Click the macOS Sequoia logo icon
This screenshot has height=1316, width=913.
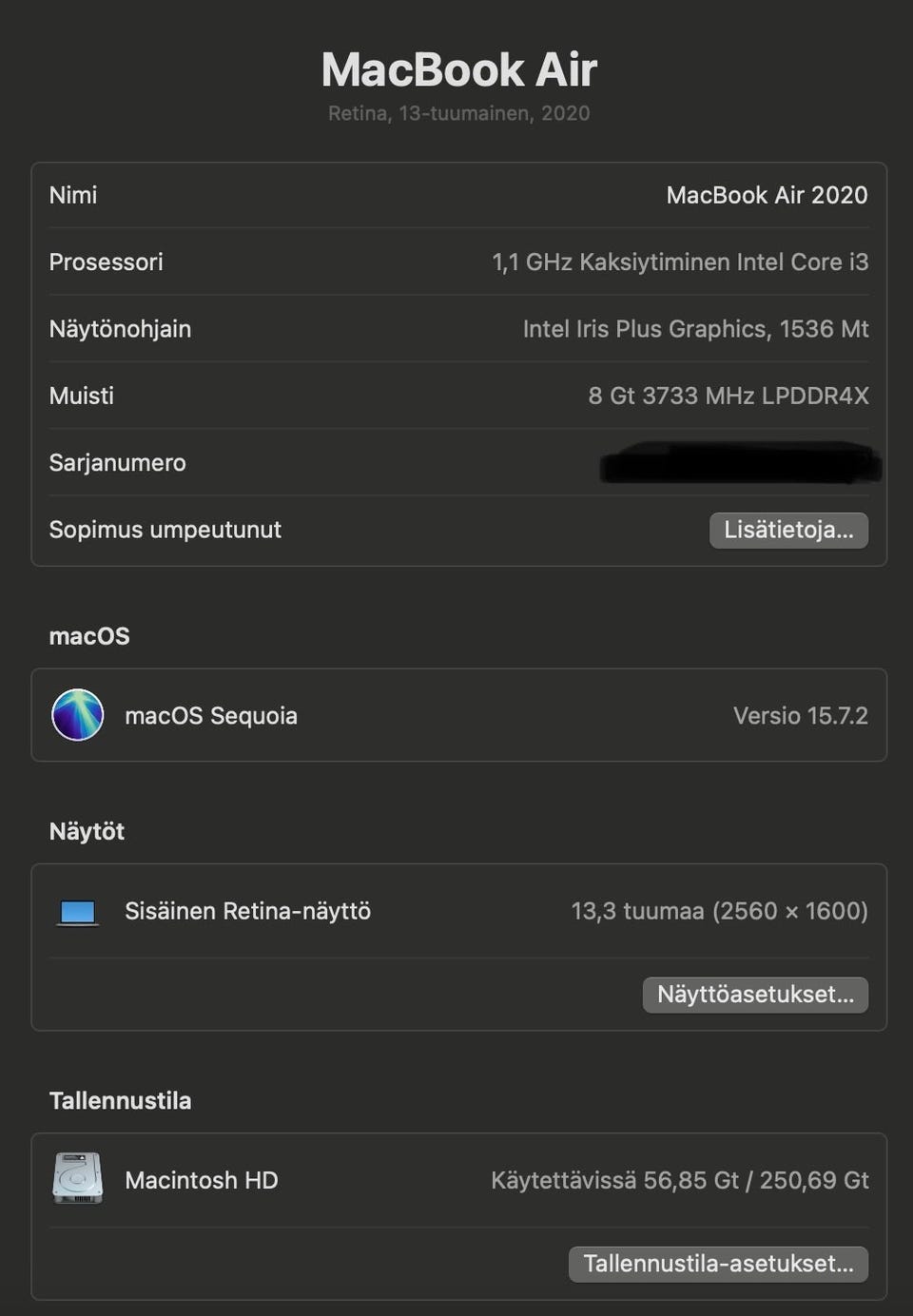[x=77, y=715]
